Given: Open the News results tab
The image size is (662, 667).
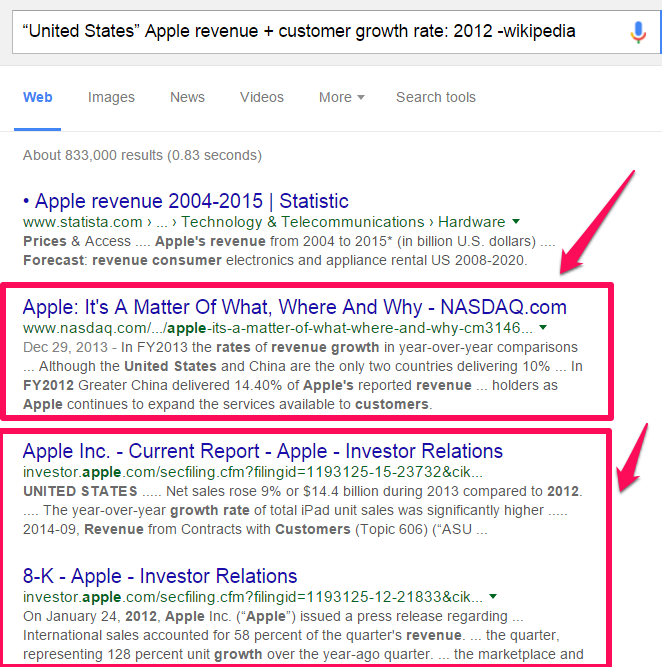Looking at the screenshot, I should [x=187, y=97].
